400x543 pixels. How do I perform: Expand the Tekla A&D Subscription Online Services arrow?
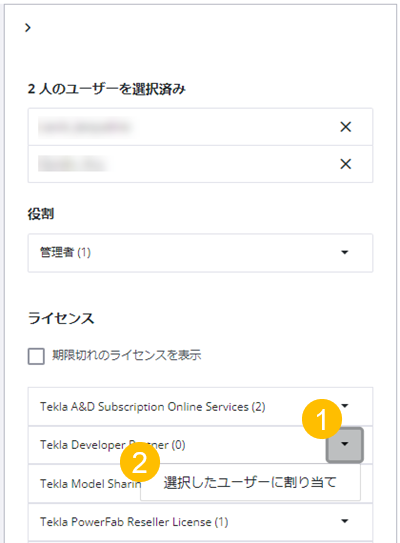click(x=345, y=406)
